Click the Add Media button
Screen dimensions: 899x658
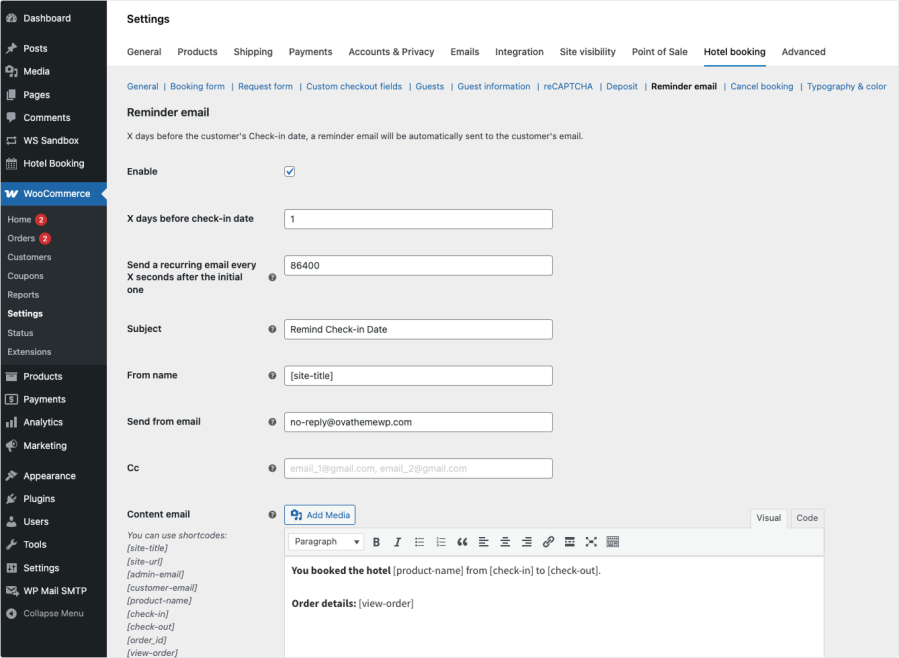point(320,515)
